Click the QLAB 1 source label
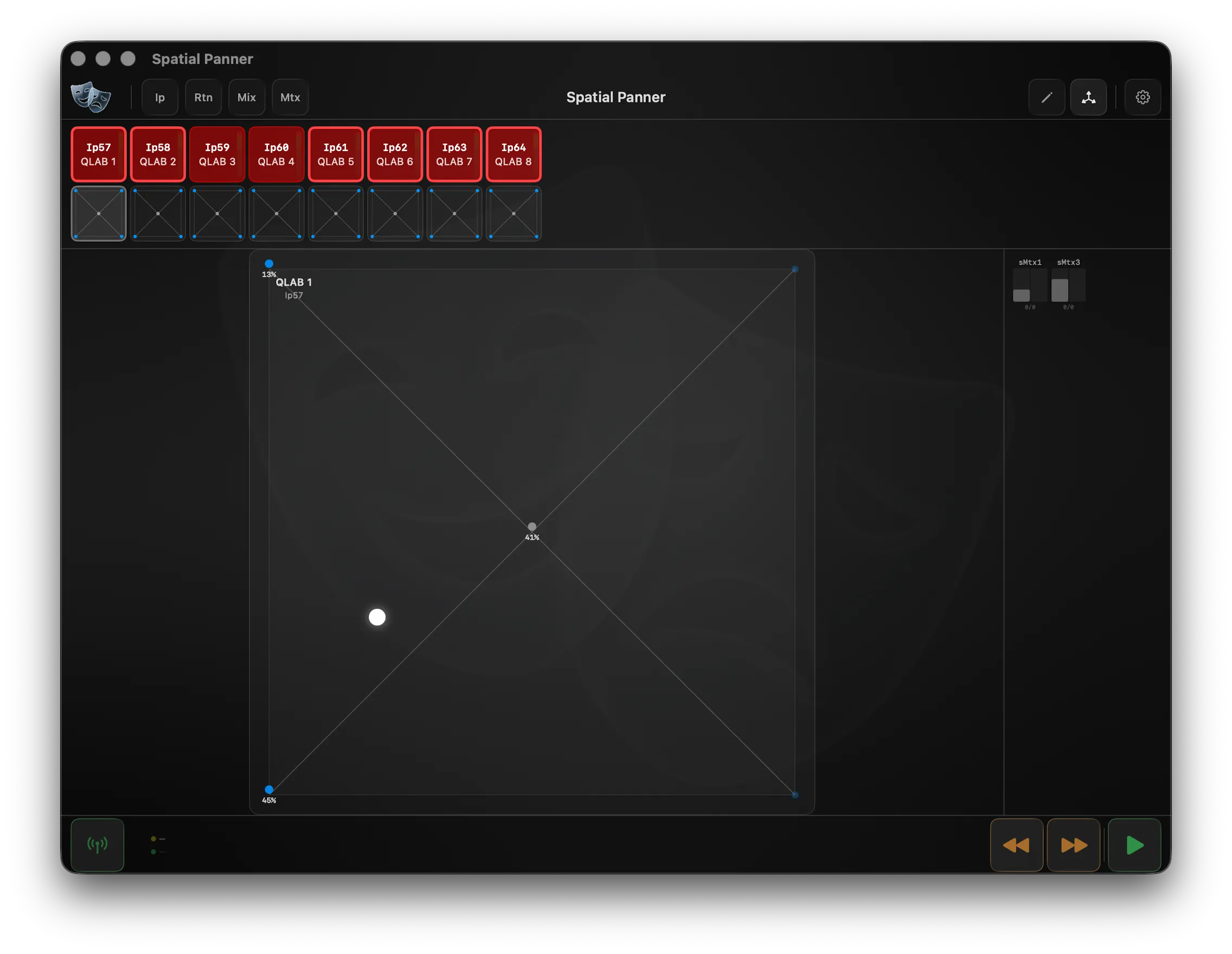Screen dimensions: 1232x954 coord(293,282)
